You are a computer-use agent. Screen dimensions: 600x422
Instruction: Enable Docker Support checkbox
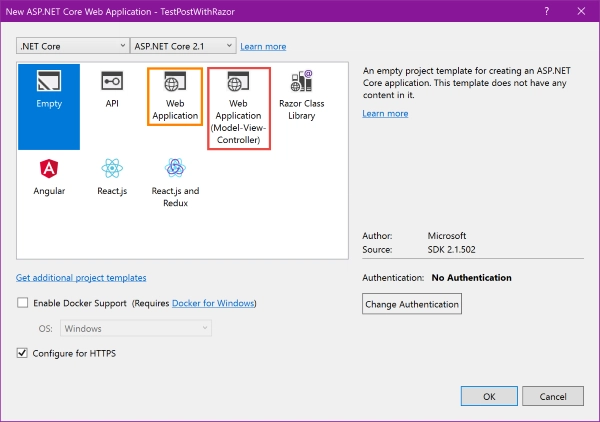coord(23,303)
